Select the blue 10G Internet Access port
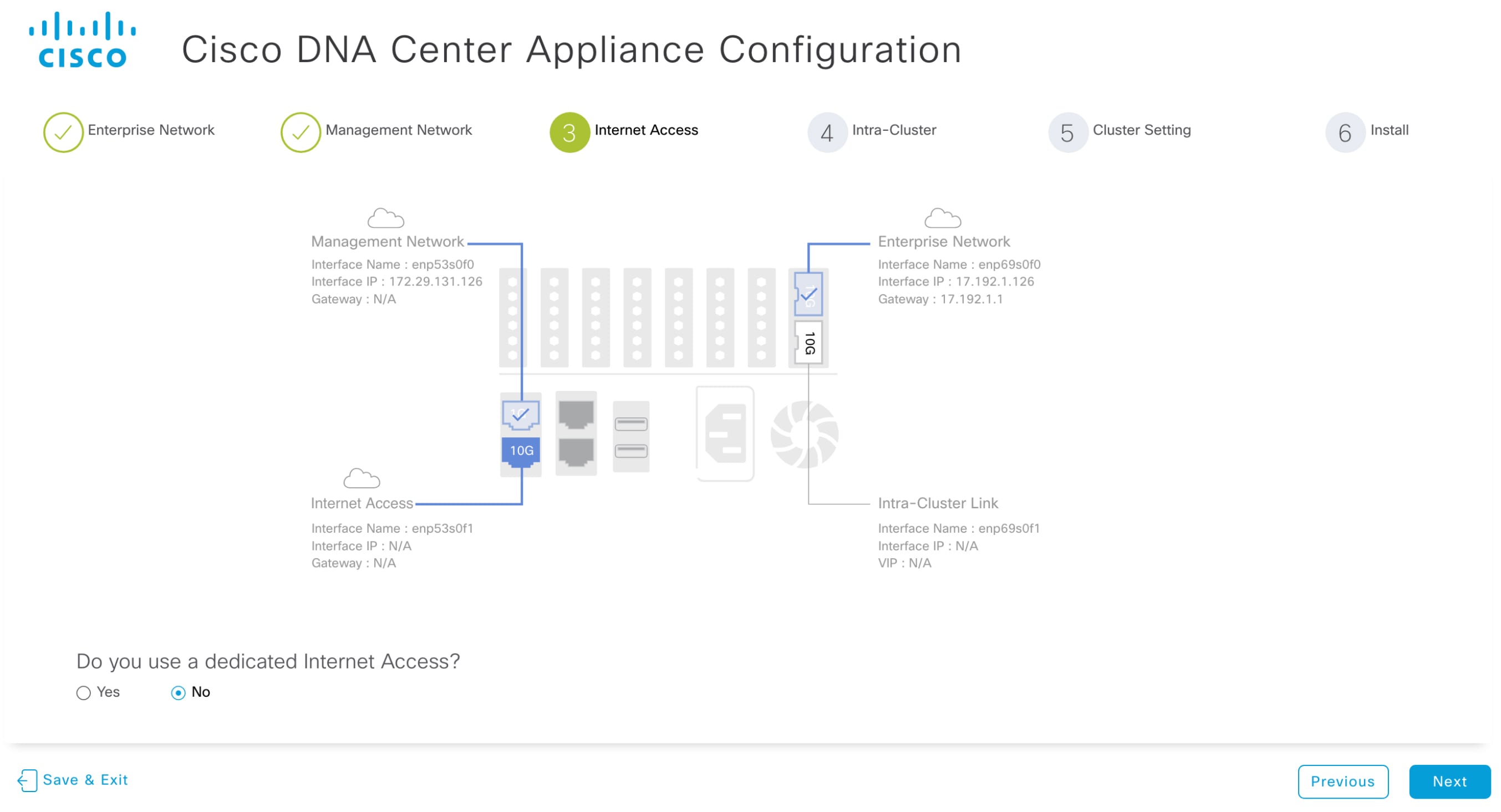This screenshot has width=1501, height=812. click(x=520, y=450)
